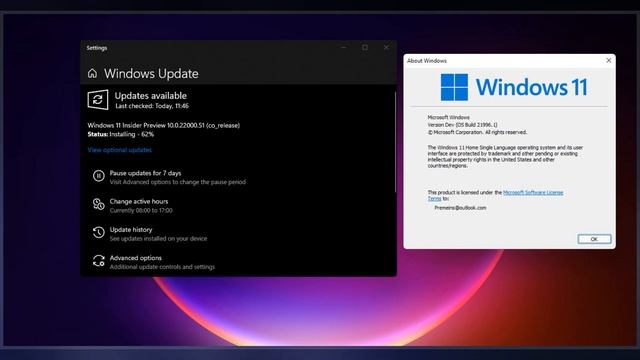This screenshot has height=360, width=640.
Task: Click the 'Version Dev (OS Build 21996.1)' text
Action: pos(462,125)
